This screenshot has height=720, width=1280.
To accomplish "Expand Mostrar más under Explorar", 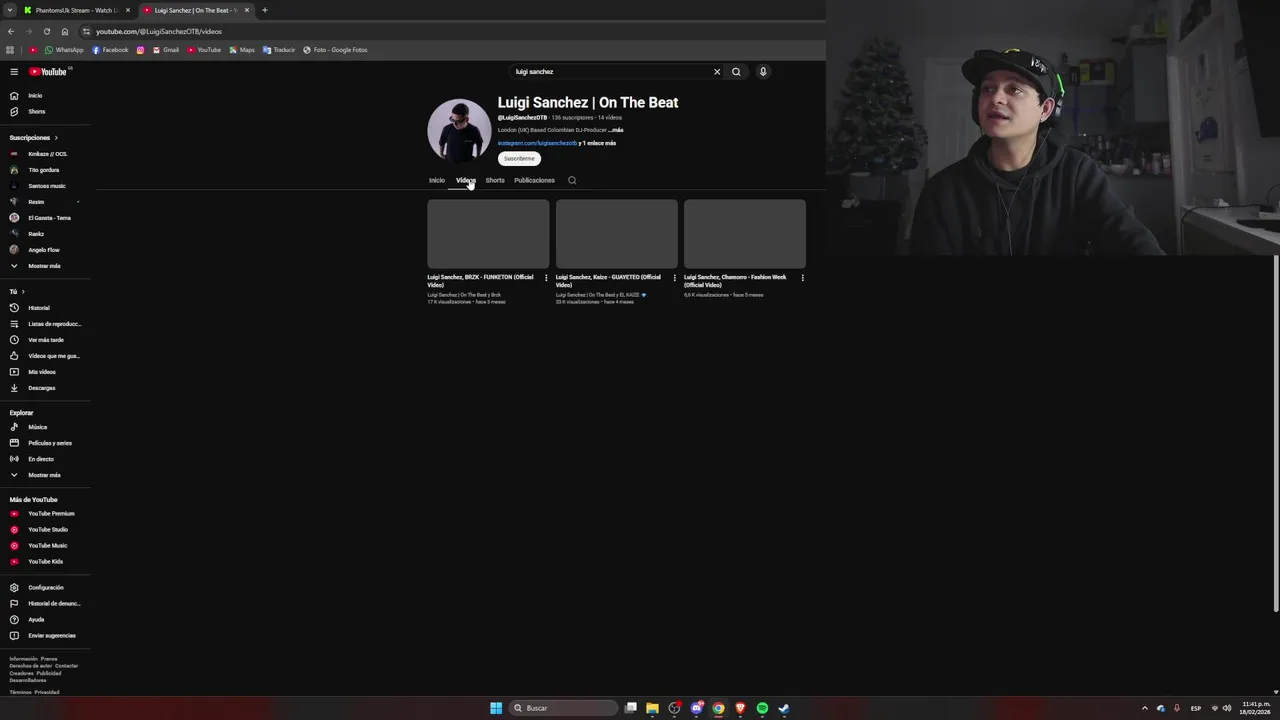I will click(45, 475).
